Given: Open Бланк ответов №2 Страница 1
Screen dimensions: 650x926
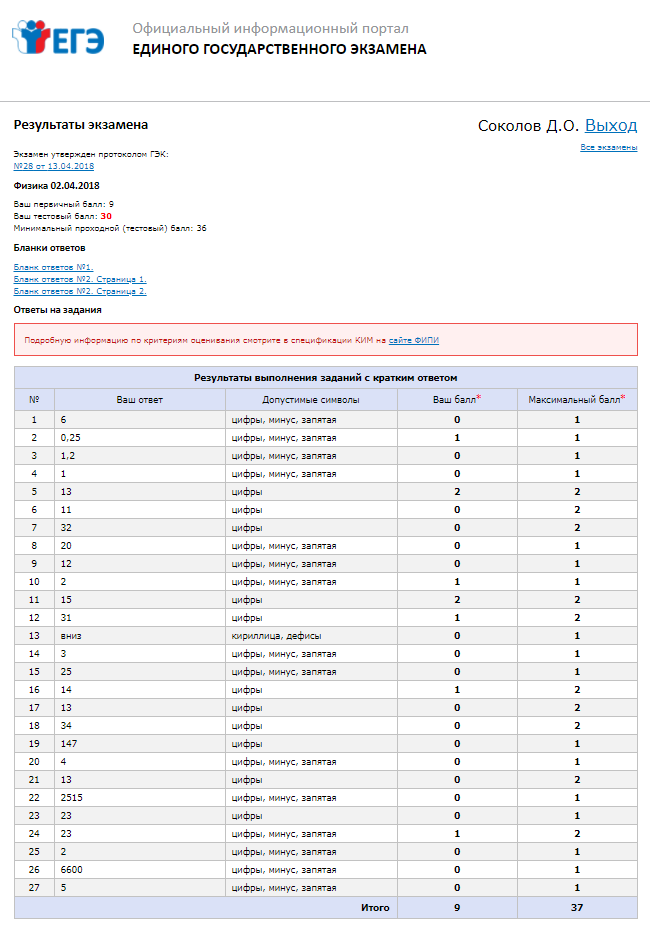Looking at the screenshot, I should 80,279.
